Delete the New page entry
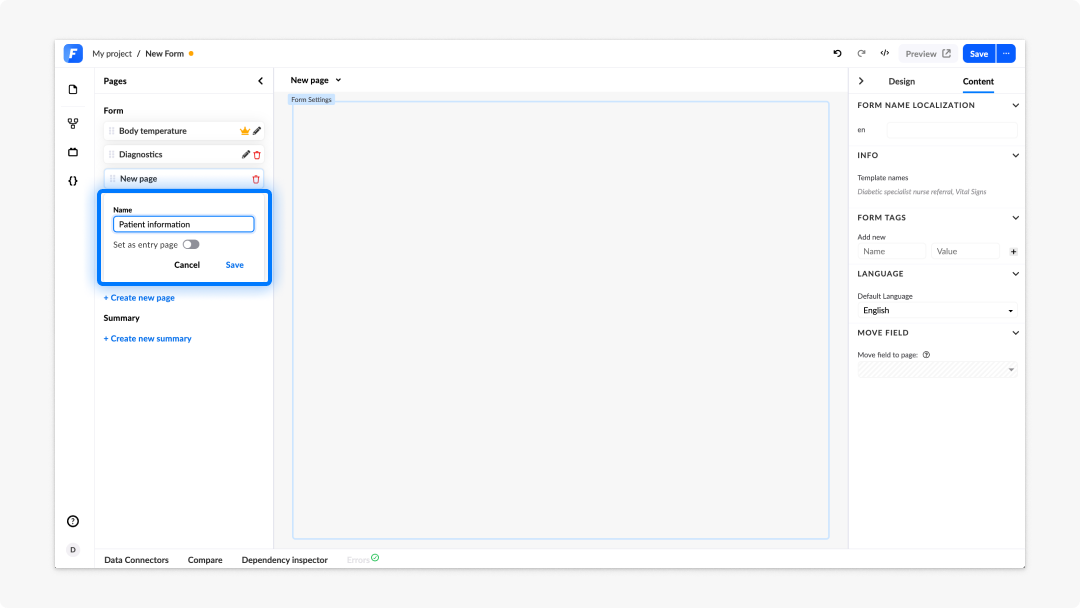1080x608 pixels. coord(256,179)
